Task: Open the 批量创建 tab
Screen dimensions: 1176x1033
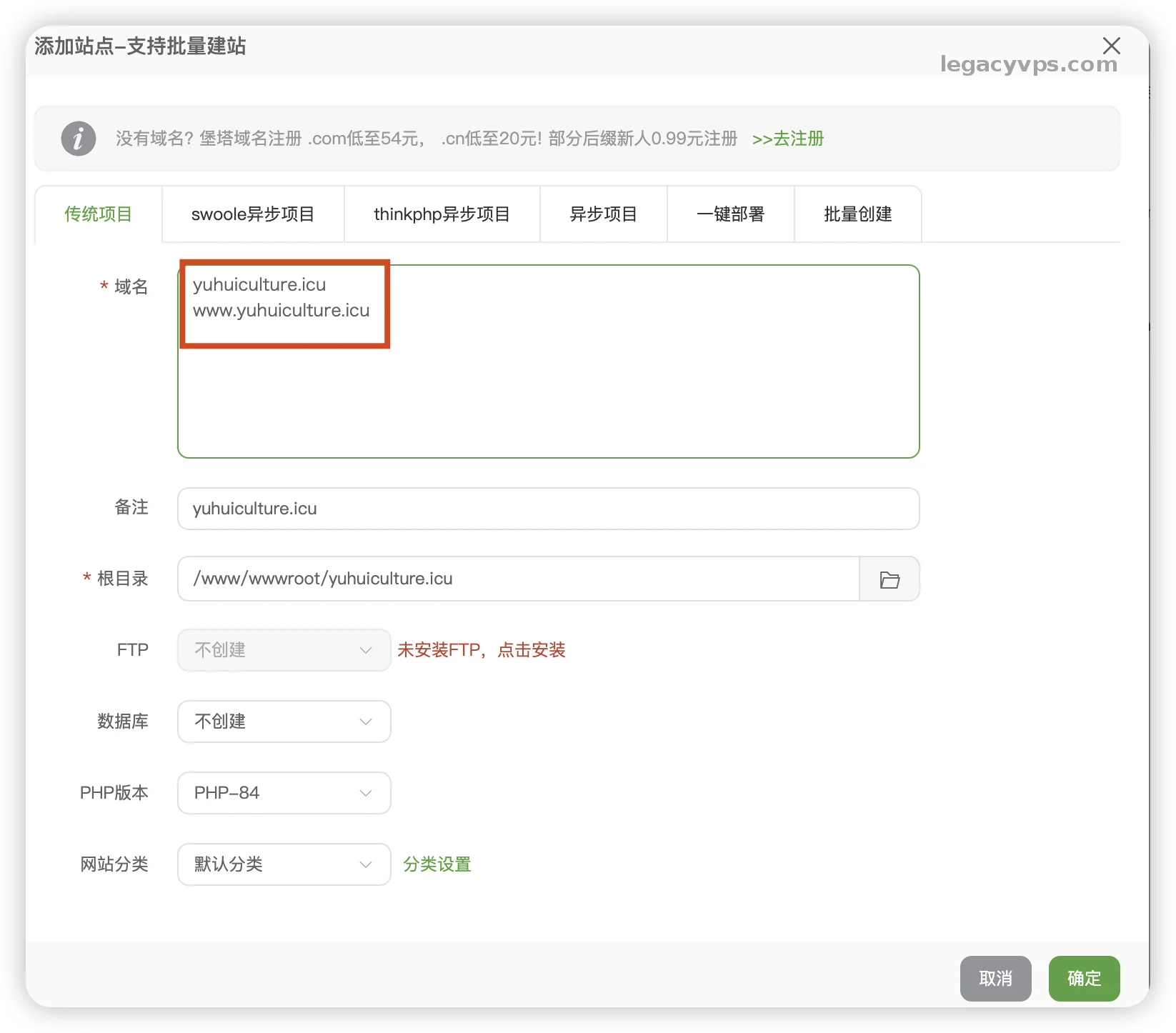Action: (857, 214)
